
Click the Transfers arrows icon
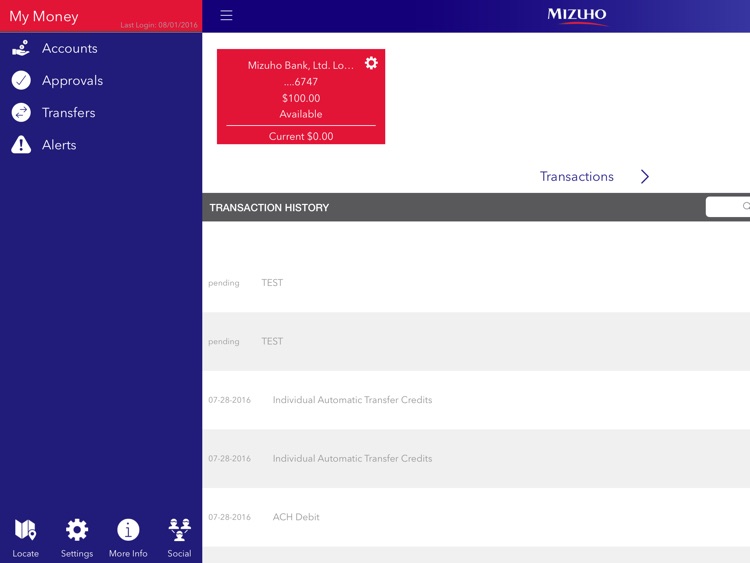click(x=21, y=112)
